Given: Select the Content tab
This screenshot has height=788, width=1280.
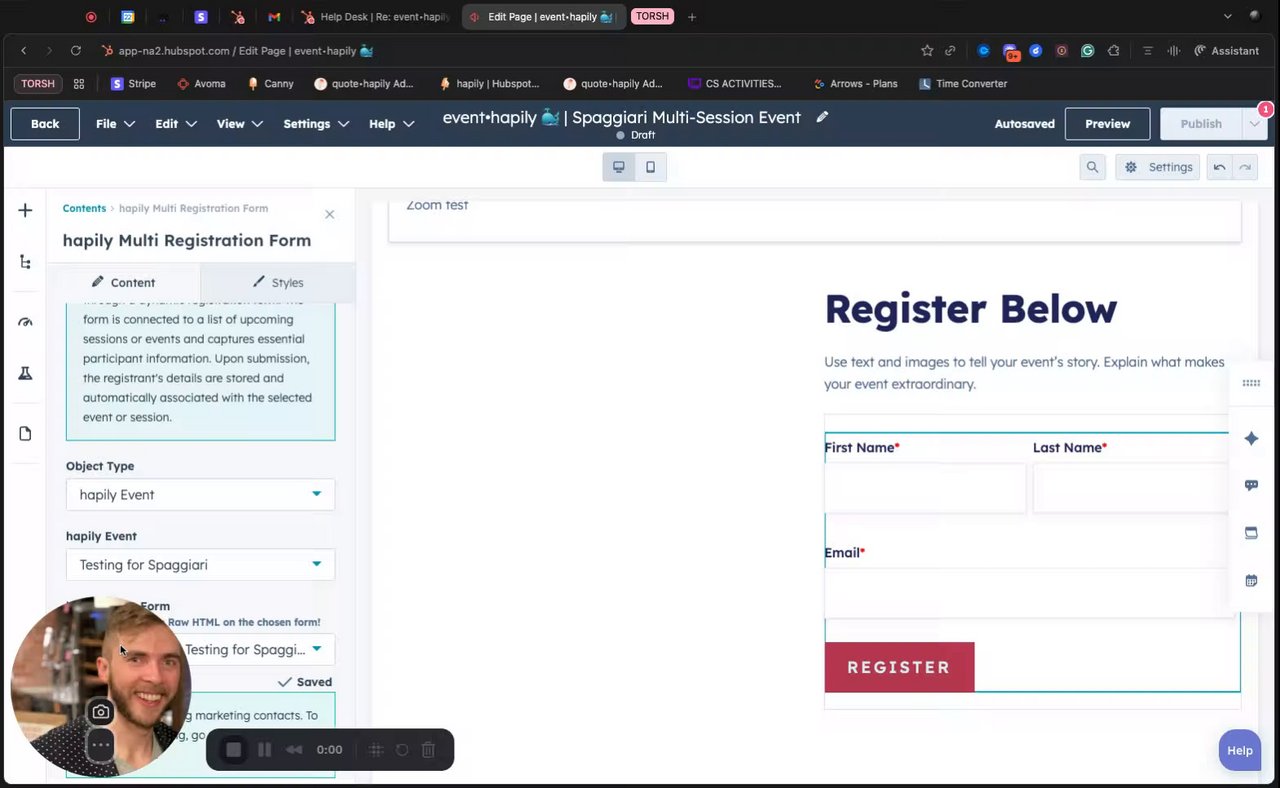Looking at the screenshot, I should click(123, 282).
